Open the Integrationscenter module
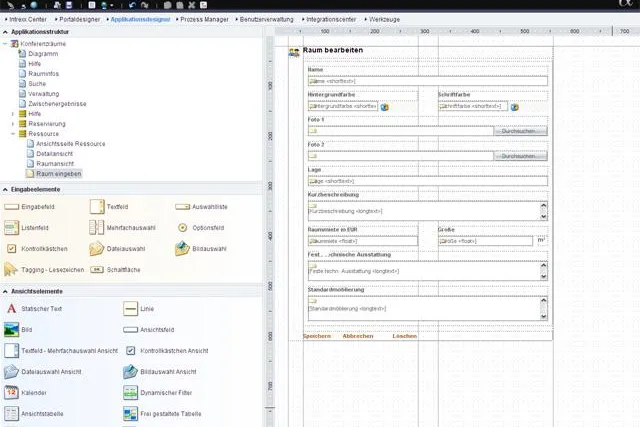The image size is (640, 427). [x=329, y=19]
